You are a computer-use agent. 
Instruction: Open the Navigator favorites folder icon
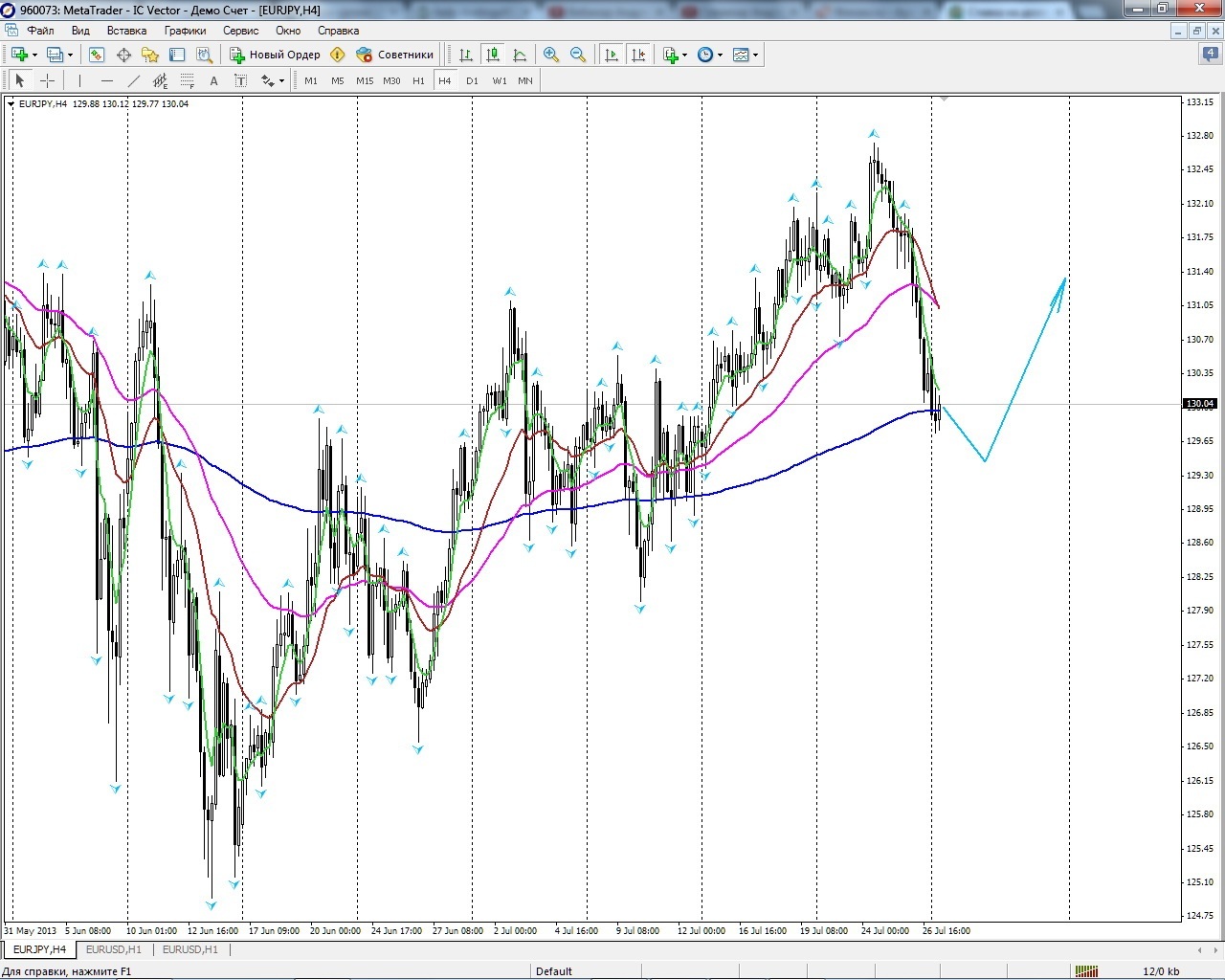150,55
